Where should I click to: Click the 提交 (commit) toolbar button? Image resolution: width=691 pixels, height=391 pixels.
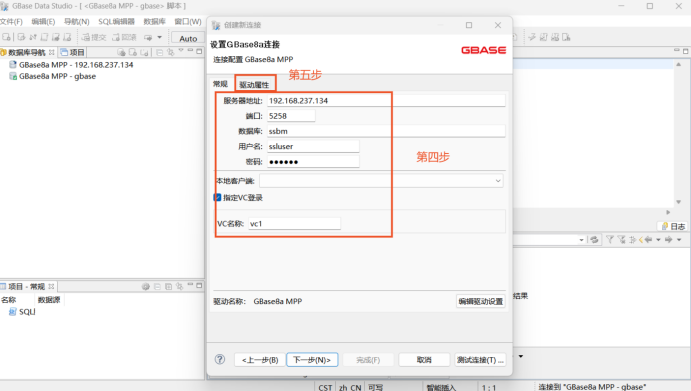pos(94,37)
